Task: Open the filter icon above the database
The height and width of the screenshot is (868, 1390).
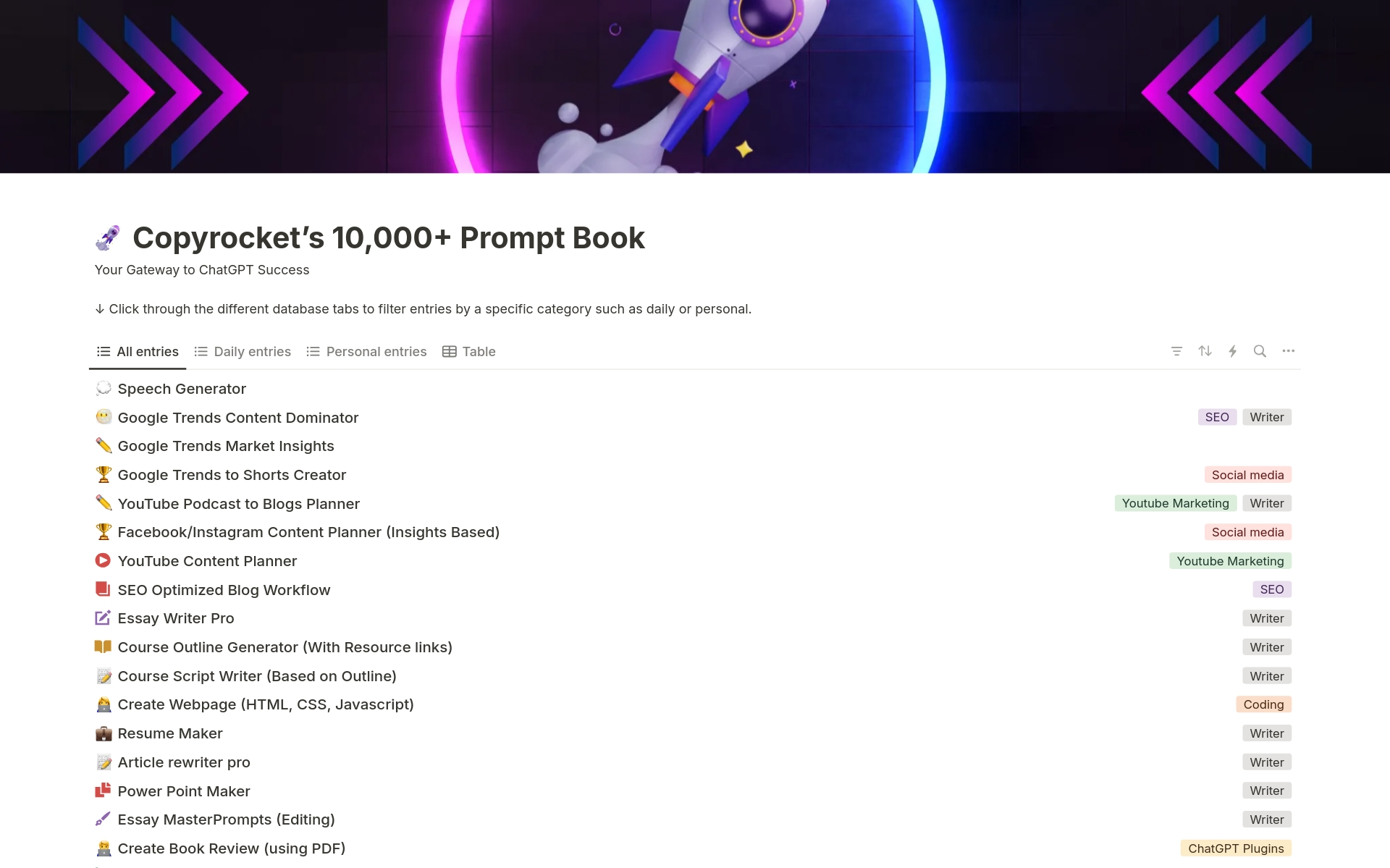Action: pos(1176,351)
